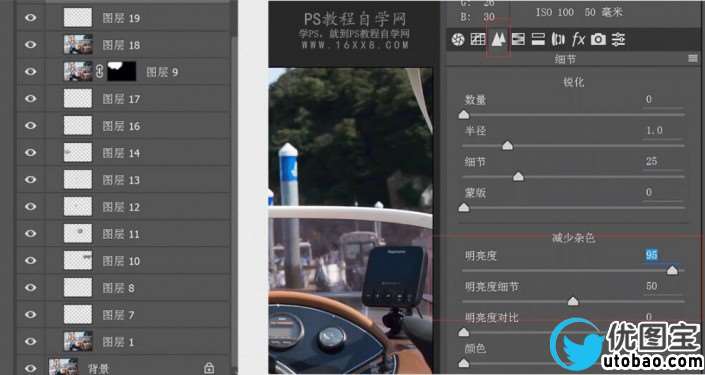Click the 图层 14 thumbnail
Screen dimensions: 705x375
(x=78, y=152)
